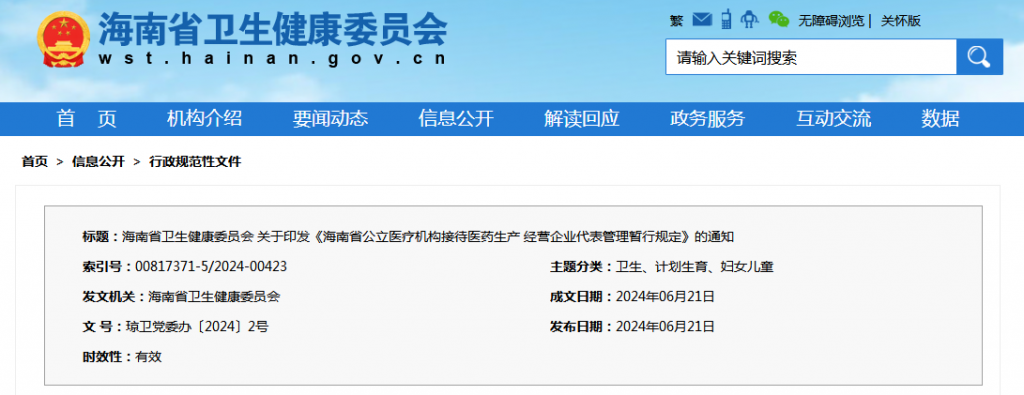
Task: Open the mobile phone version icon
Action: 726,19
